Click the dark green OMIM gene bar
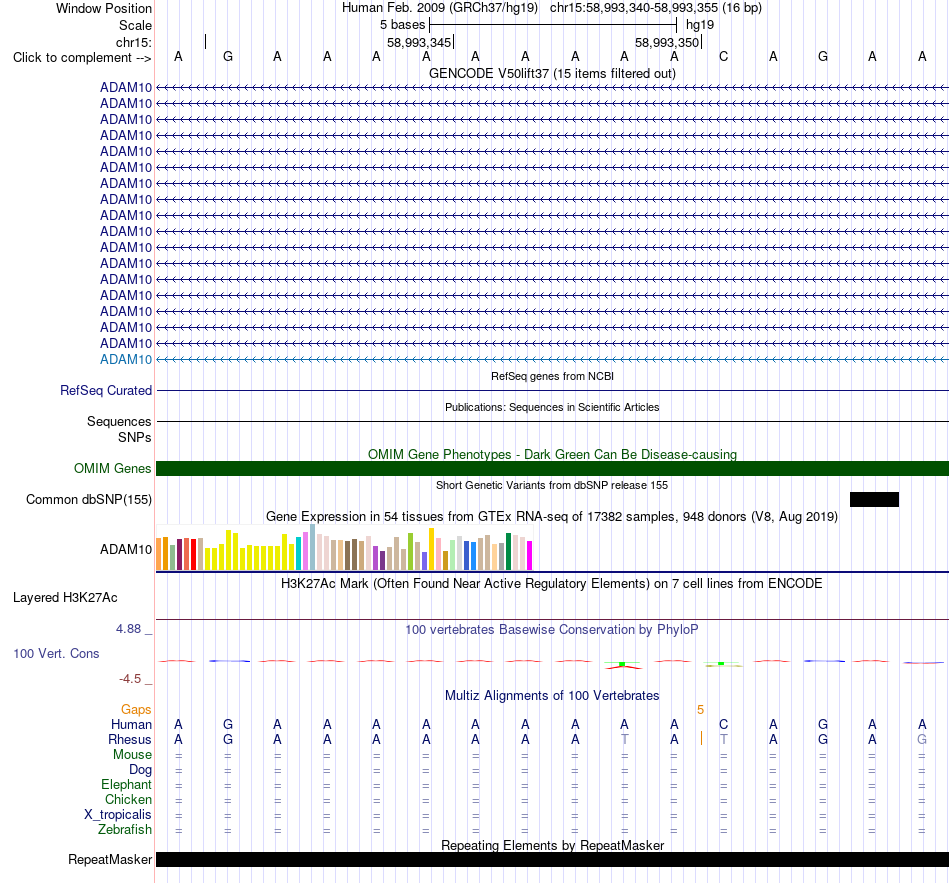The width and height of the screenshot is (950, 883). click(x=552, y=468)
